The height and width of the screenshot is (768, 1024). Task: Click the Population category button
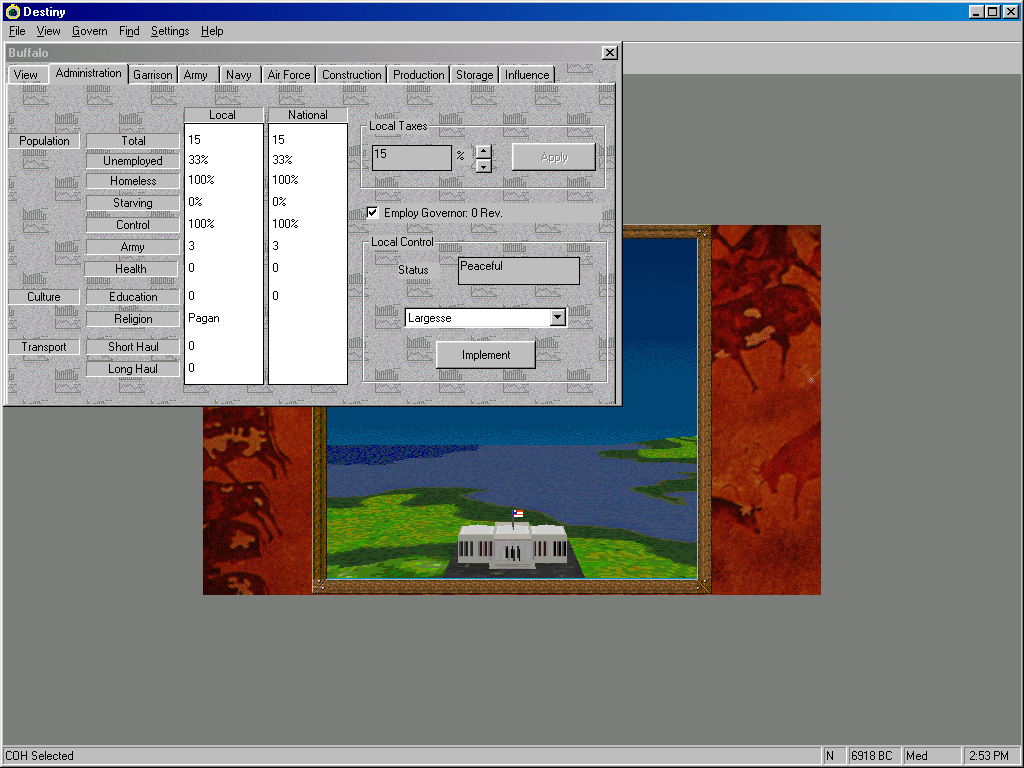[x=44, y=140]
